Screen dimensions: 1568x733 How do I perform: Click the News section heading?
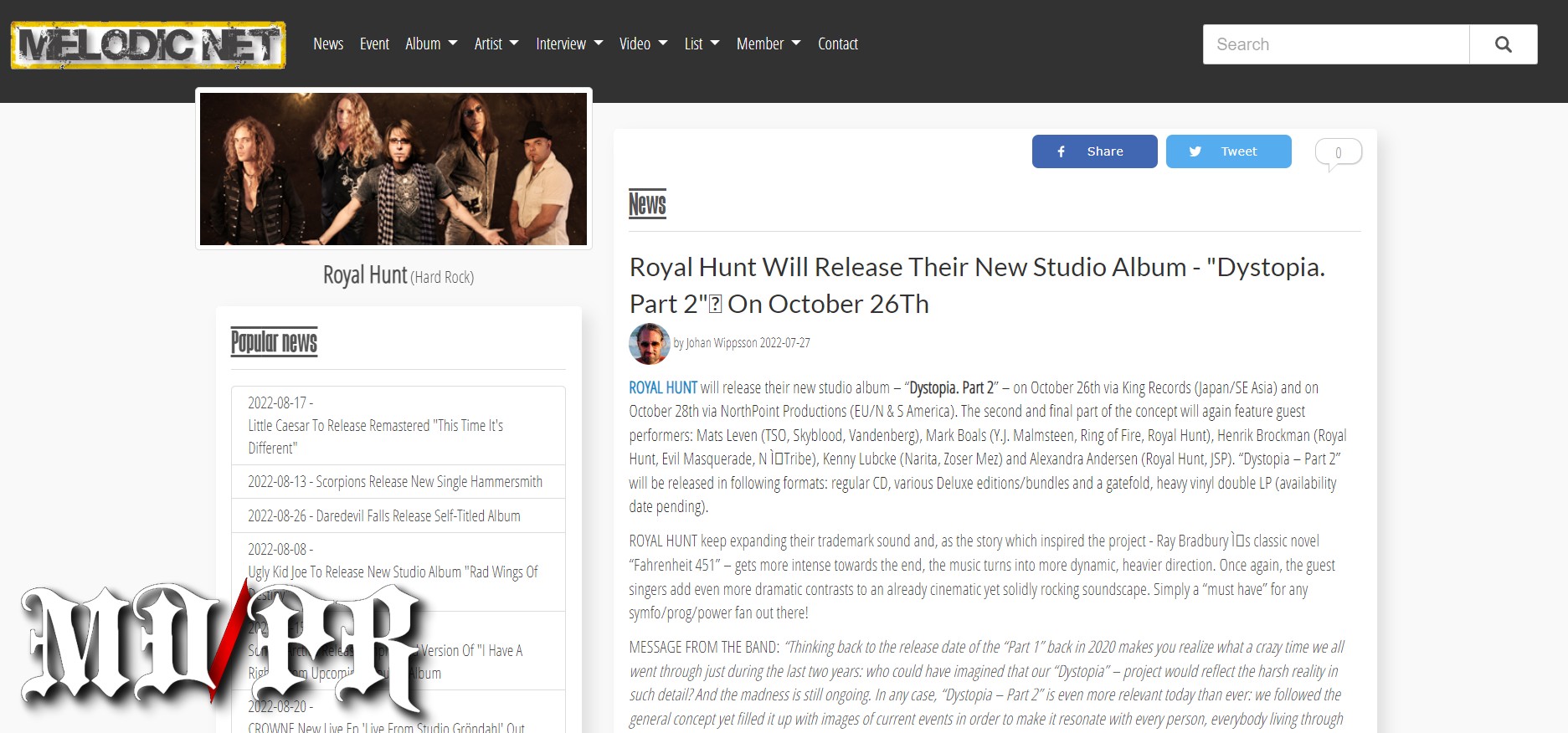point(647,203)
